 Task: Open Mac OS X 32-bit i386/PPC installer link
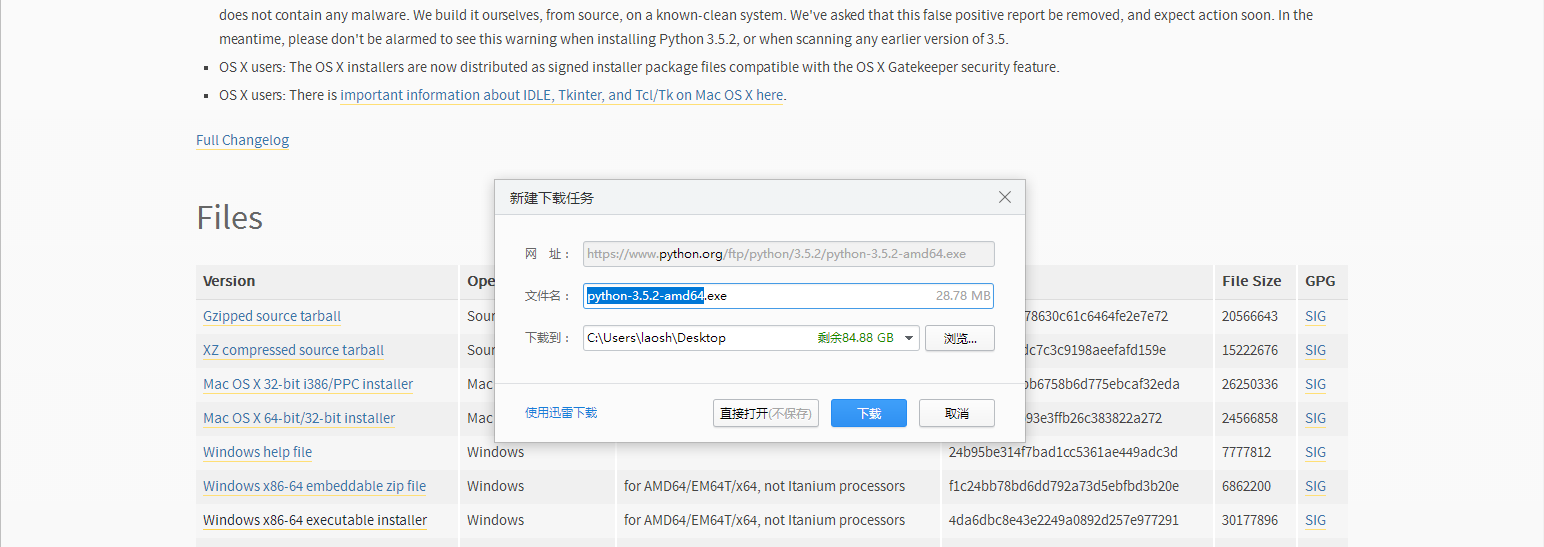308,384
